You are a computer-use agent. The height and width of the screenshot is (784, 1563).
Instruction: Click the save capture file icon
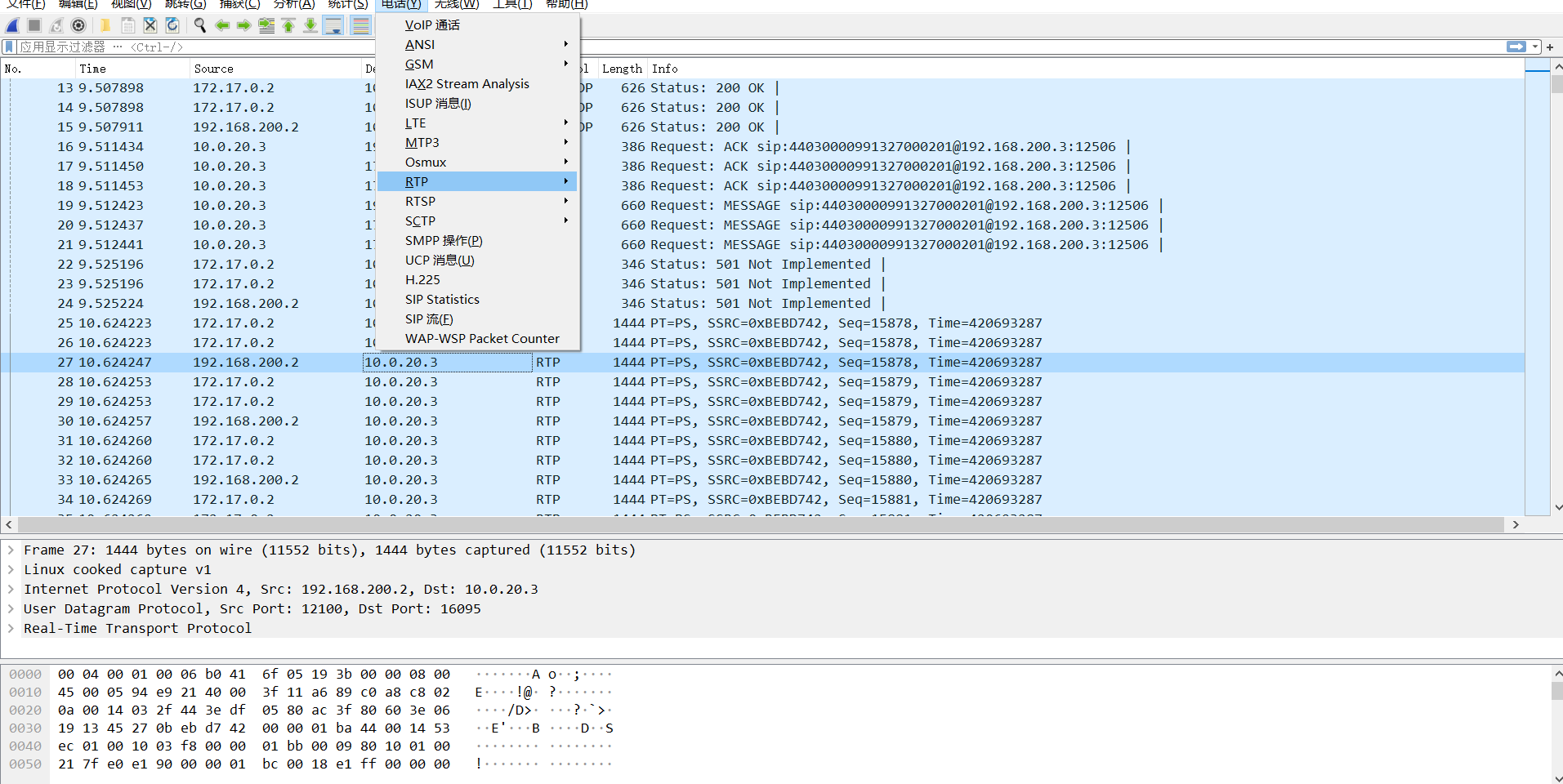tap(128, 26)
